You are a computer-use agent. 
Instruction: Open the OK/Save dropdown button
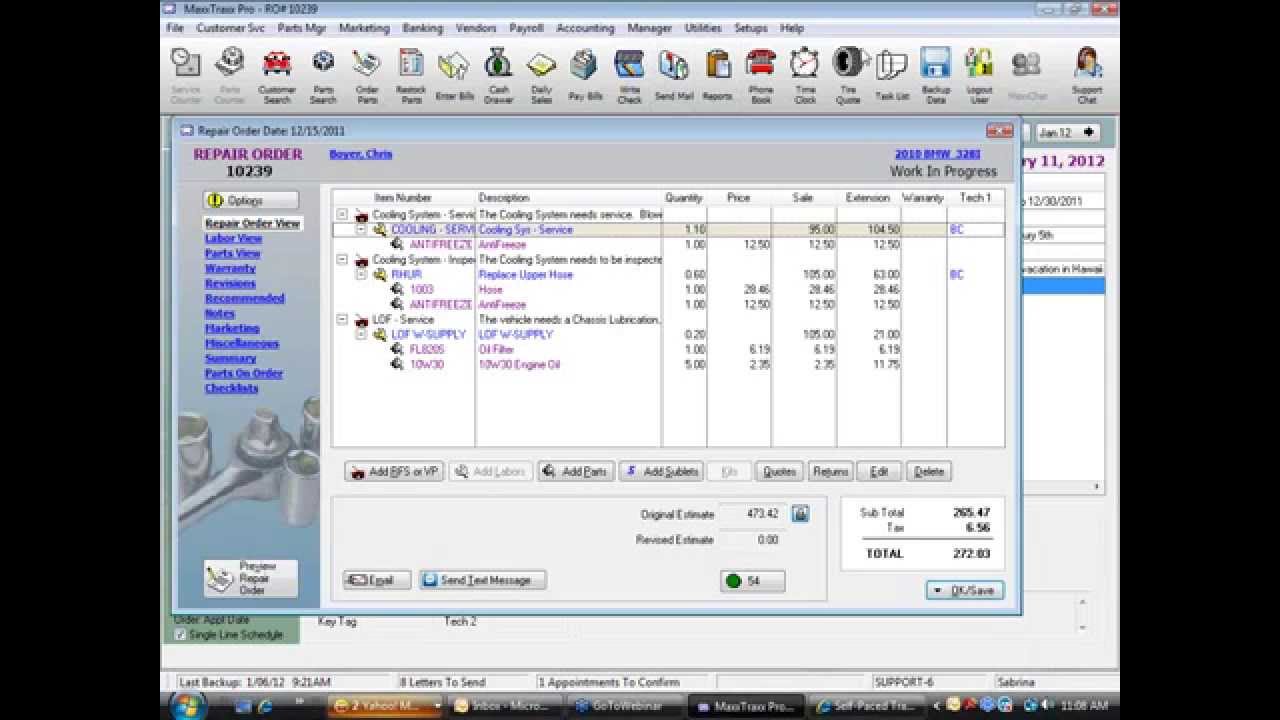(x=965, y=590)
